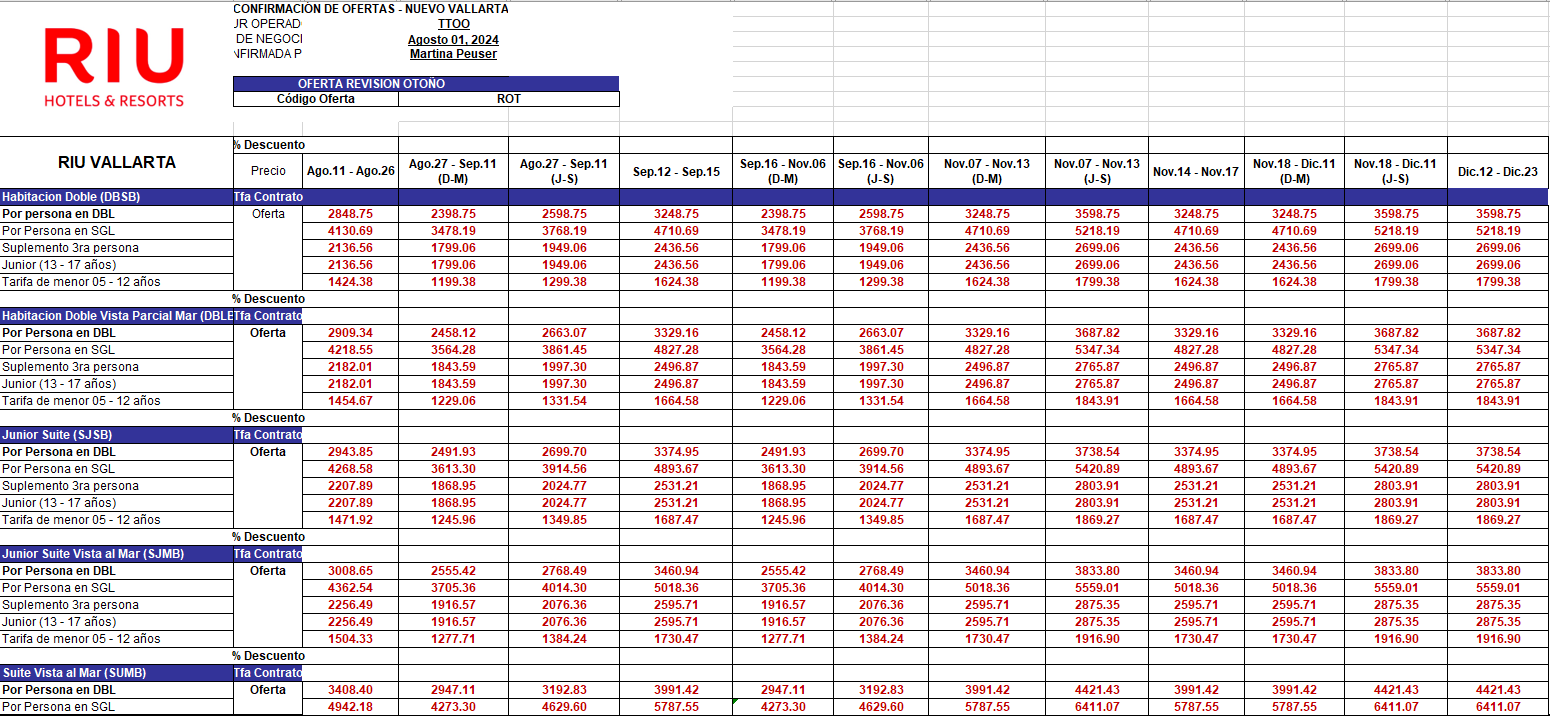
Task: Click 3687.82 in the Dic.12 - Dic.23 column
Action: coord(1498,333)
